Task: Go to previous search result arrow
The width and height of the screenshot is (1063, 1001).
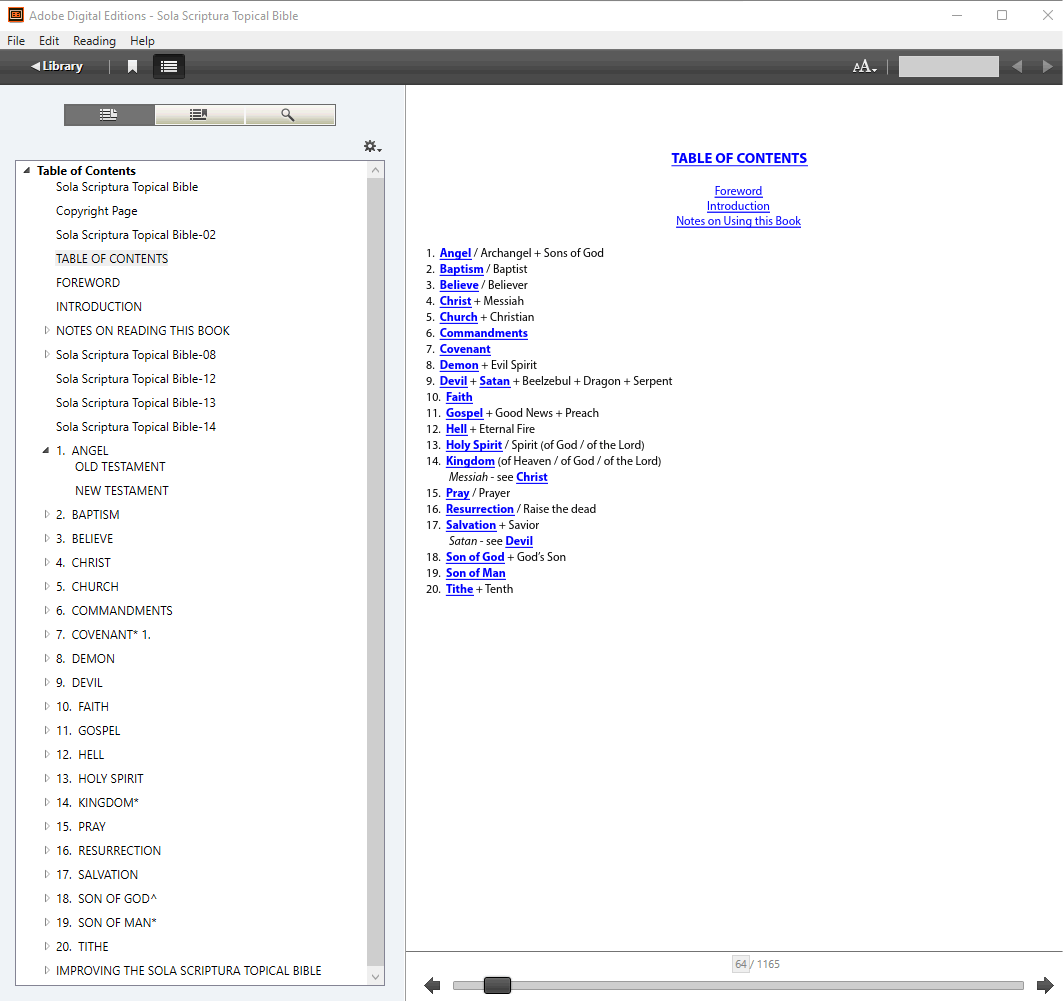Action: (1017, 66)
